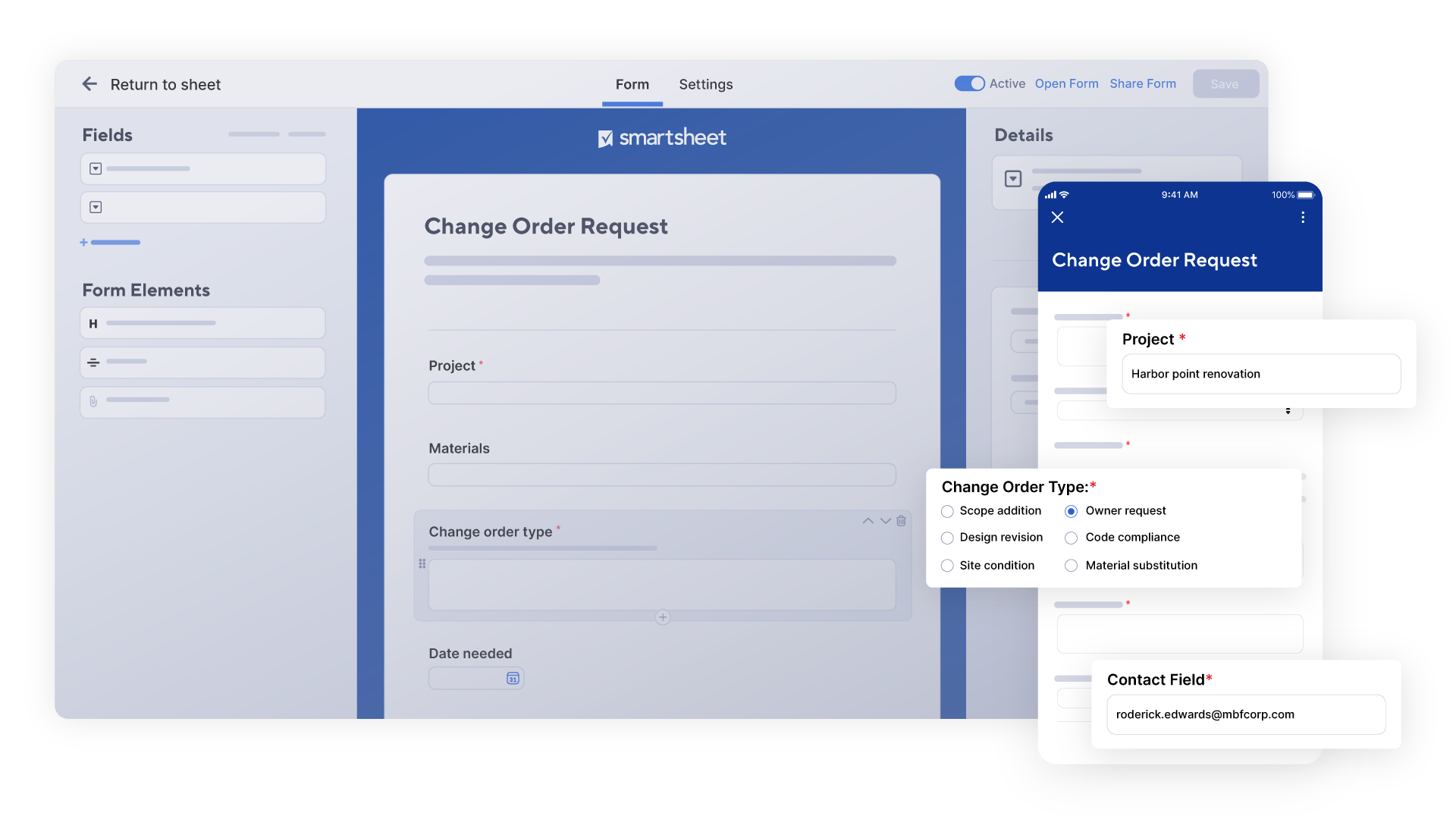Open the calendar icon in Date needed

(513, 678)
